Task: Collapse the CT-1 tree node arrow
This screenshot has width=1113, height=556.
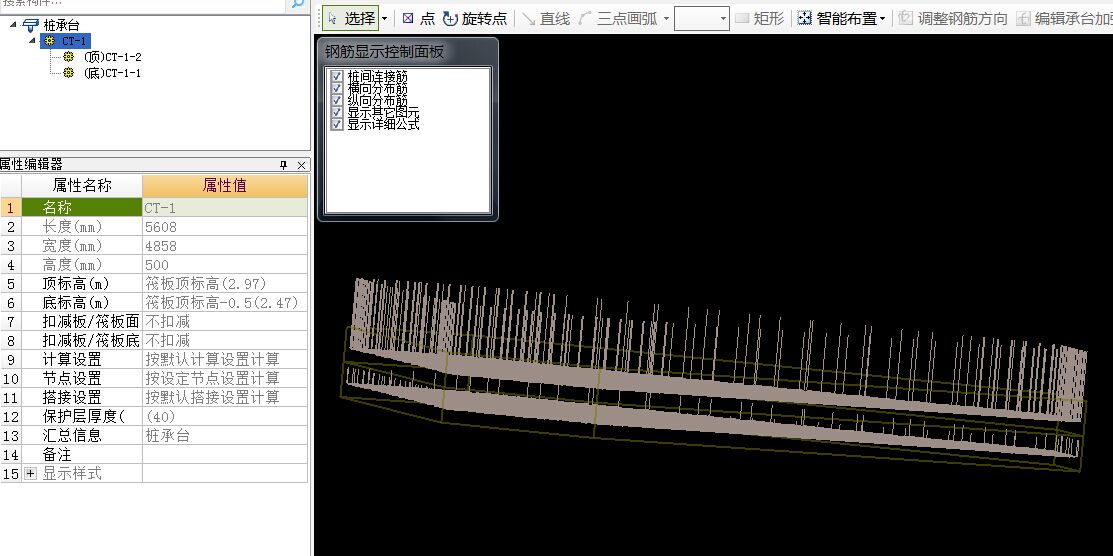Action: click(32, 41)
